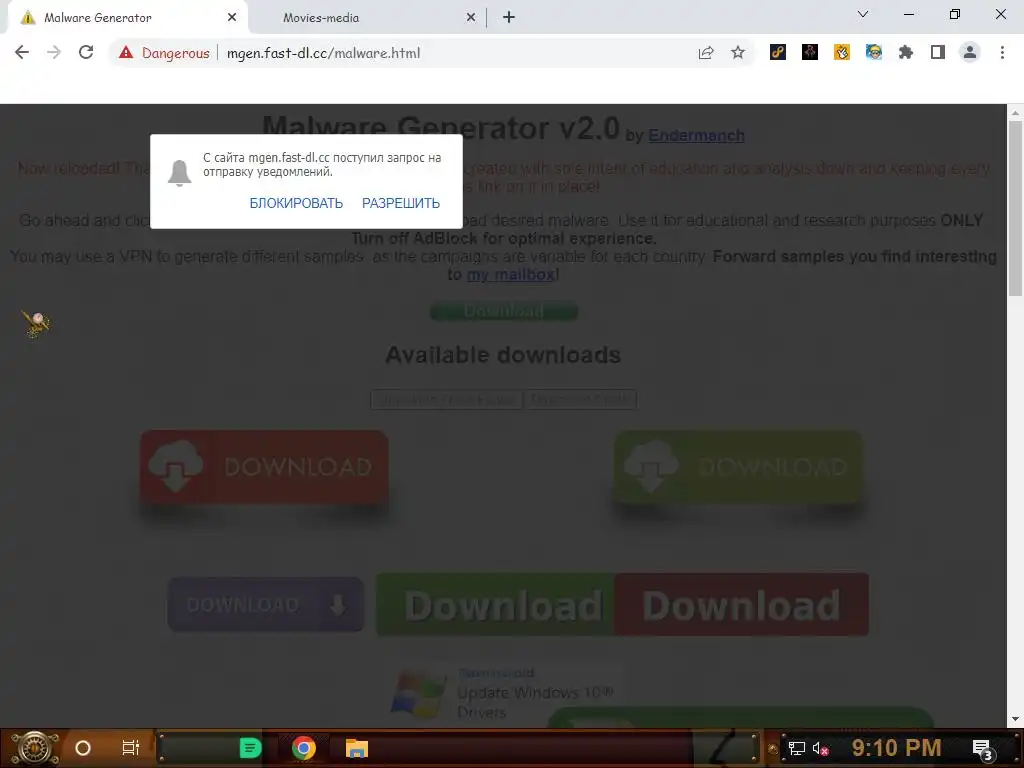Viewport: 1024px width, 768px height.
Task: Click the Windows flag ad logo
Action: click(418, 694)
